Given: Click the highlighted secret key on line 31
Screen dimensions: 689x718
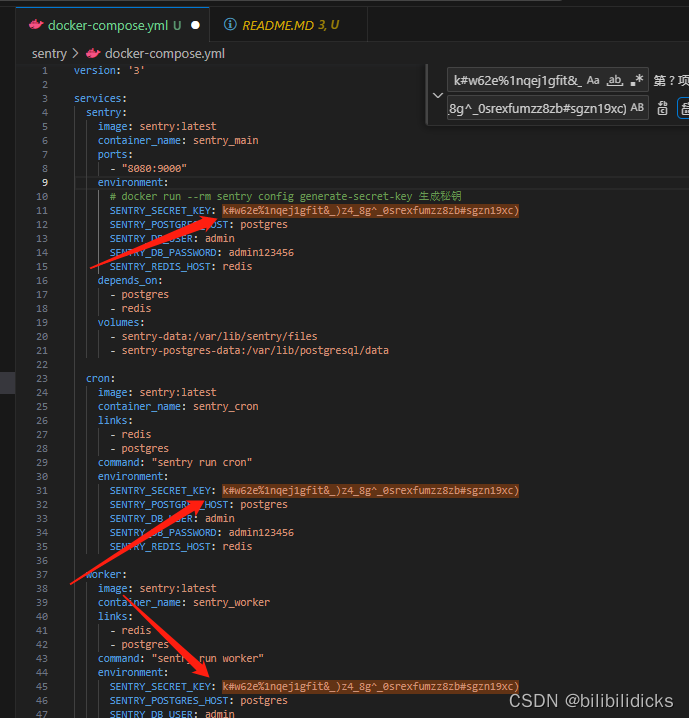Looking at the screenshot, I should 370,490.
